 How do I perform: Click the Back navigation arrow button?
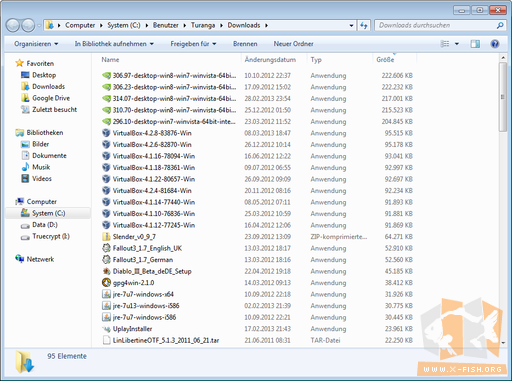pyautogui.click(x=13, y=25)
